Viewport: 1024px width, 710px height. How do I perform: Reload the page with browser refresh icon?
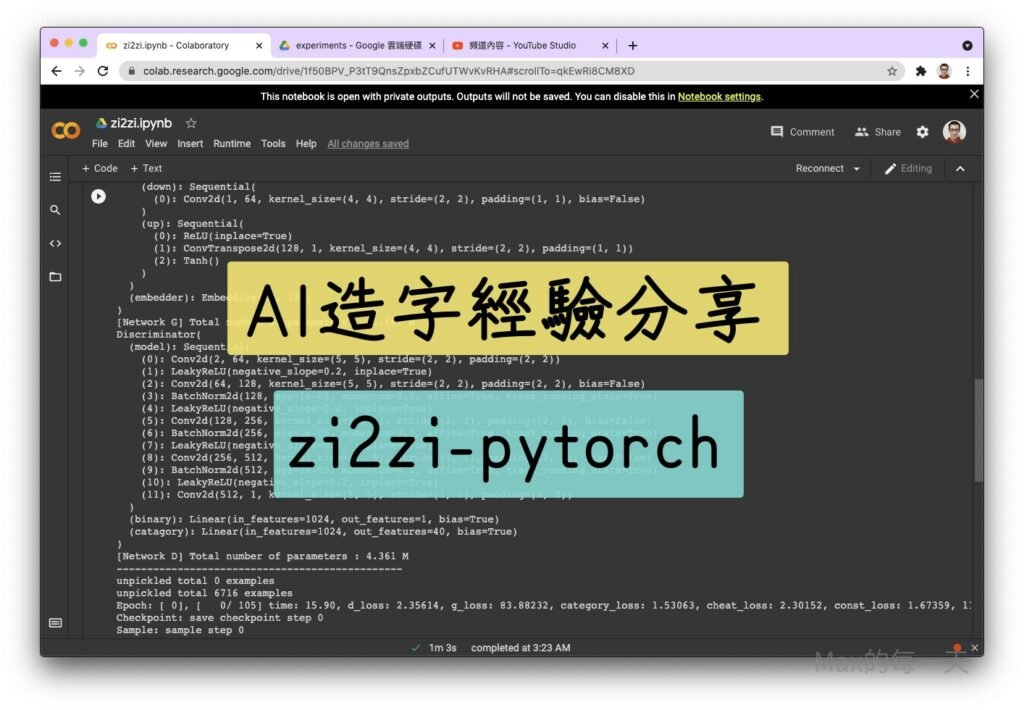103,71
